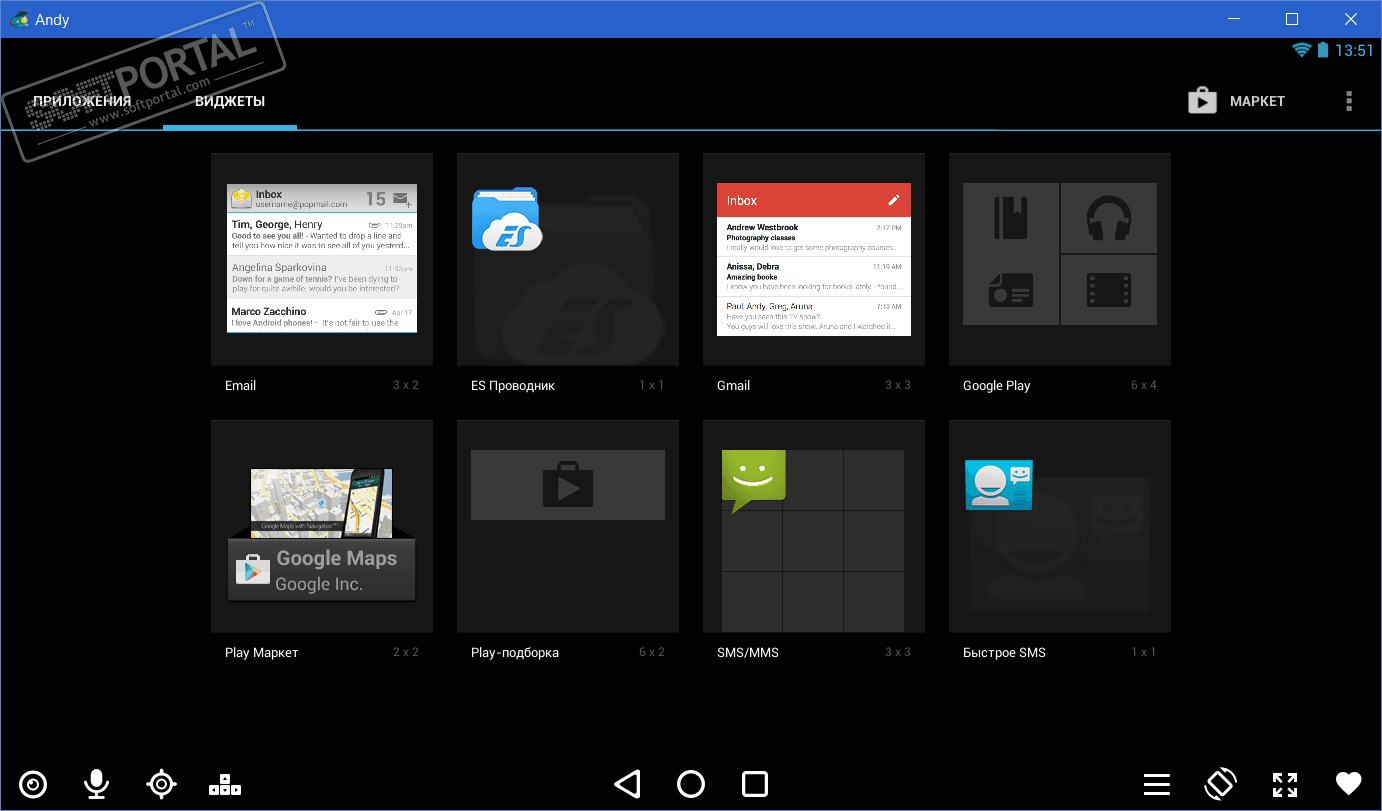Select the Email widget inbox preview
The image size is (1382, 811).
click(x=322, y=259)
